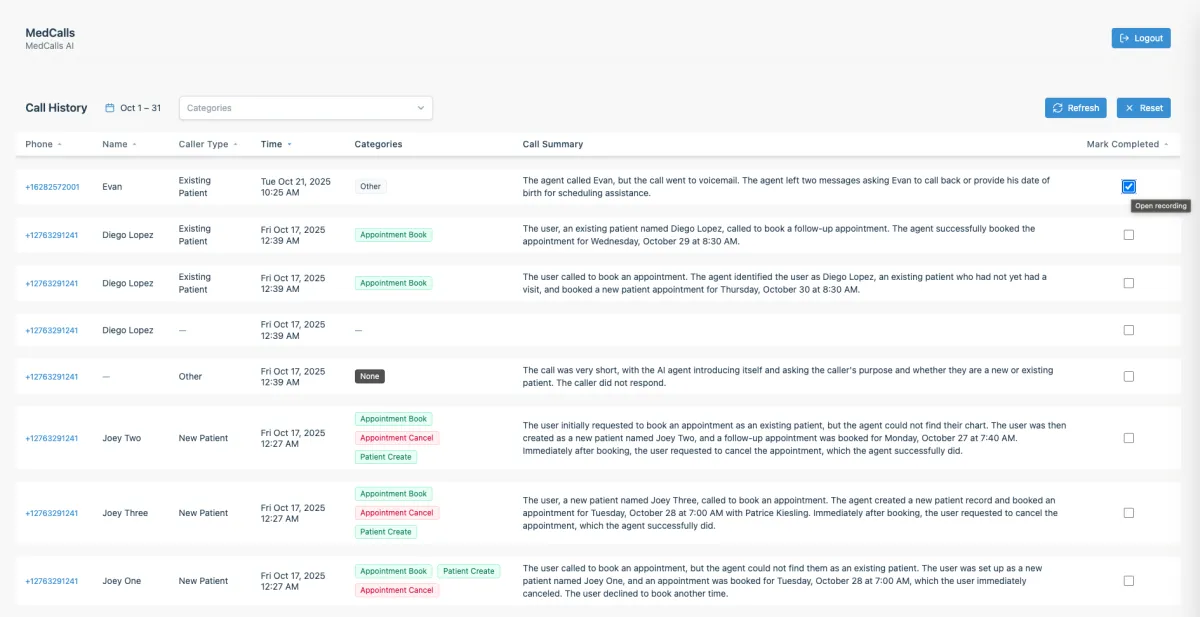Image resolution: width=1200 pixels, height=617 pixels.
Task: Click the None category badge
Action: [x=369, y=376]
